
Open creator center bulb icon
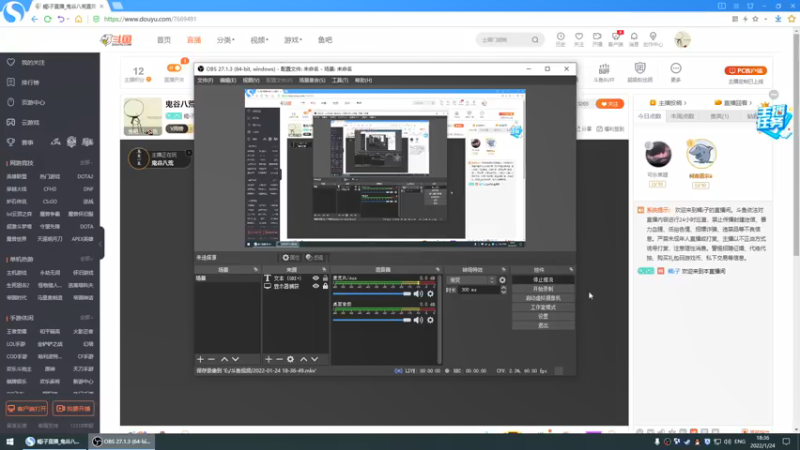(x=653, y=39)
